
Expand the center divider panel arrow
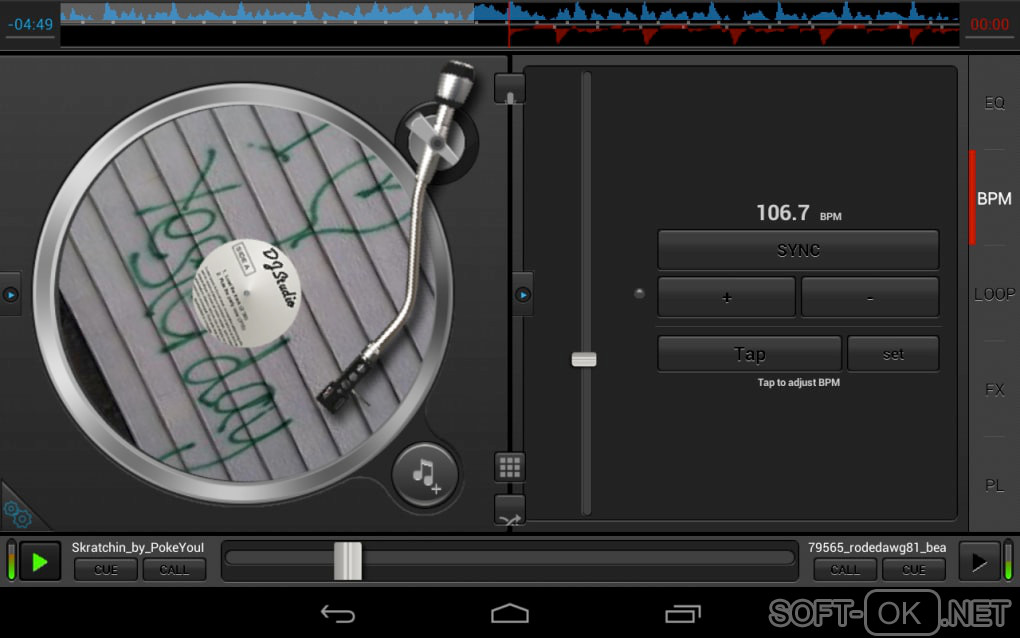click(523, 295)
